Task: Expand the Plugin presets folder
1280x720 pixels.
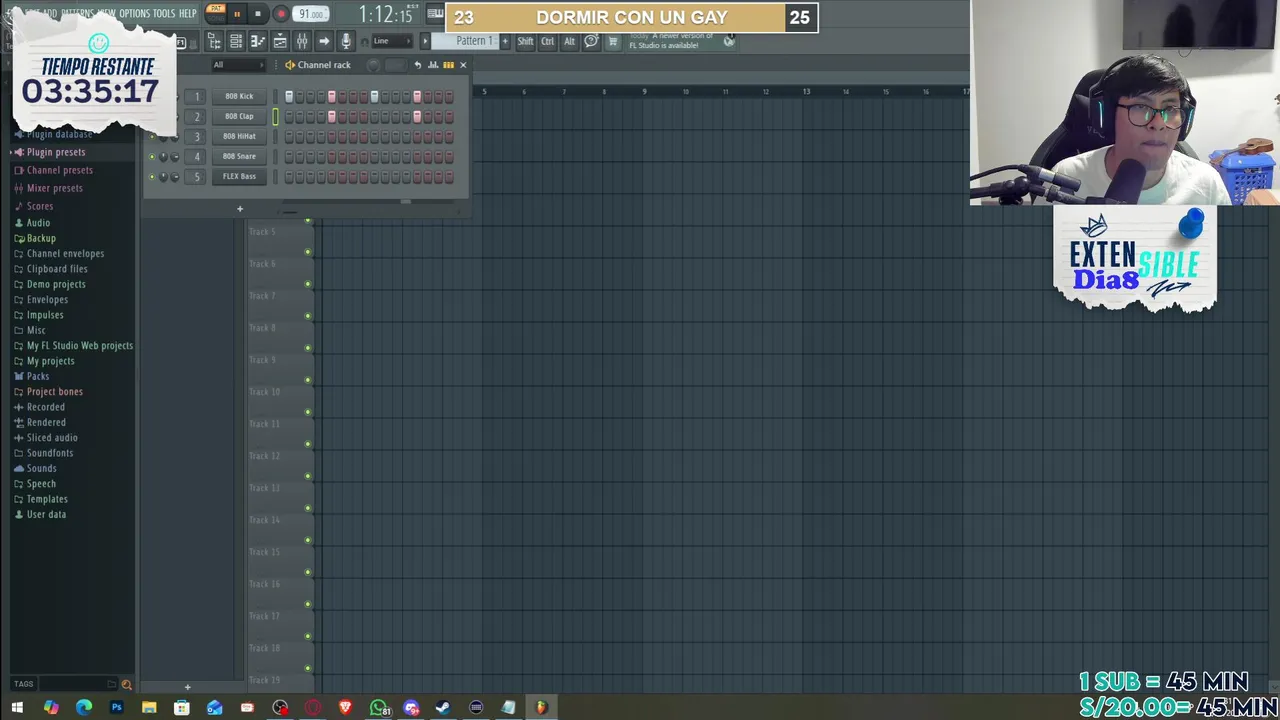Action: [x=56, y=152]
